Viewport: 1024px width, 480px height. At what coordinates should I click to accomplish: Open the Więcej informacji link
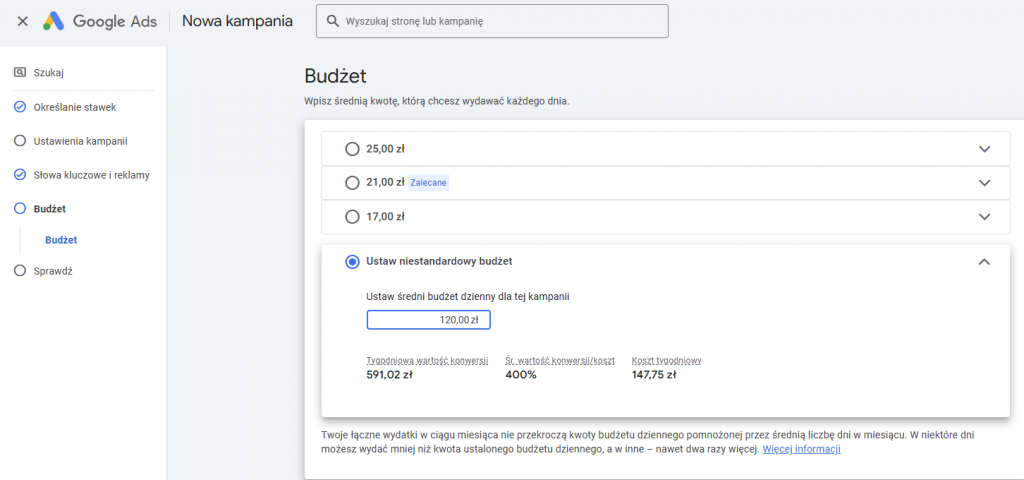click(x=801, y=450)
